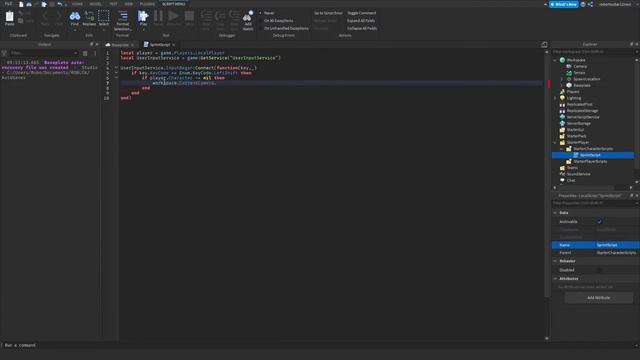Collapse the Data properties section

coord(555,213)
